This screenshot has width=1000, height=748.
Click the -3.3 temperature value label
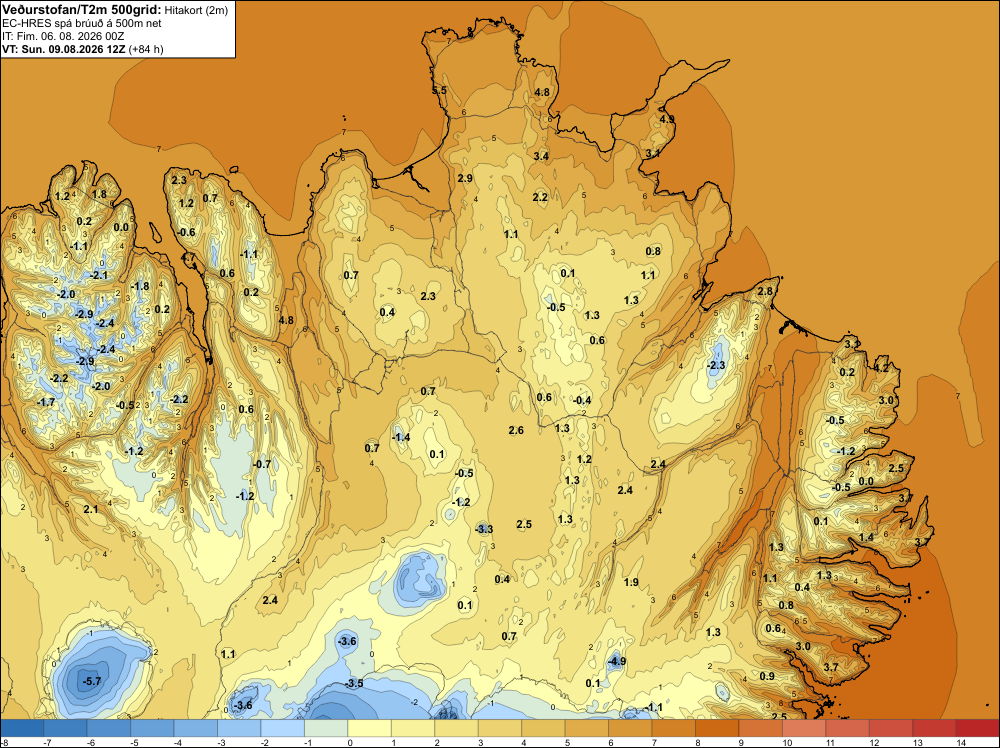click(x=484, y=529)
